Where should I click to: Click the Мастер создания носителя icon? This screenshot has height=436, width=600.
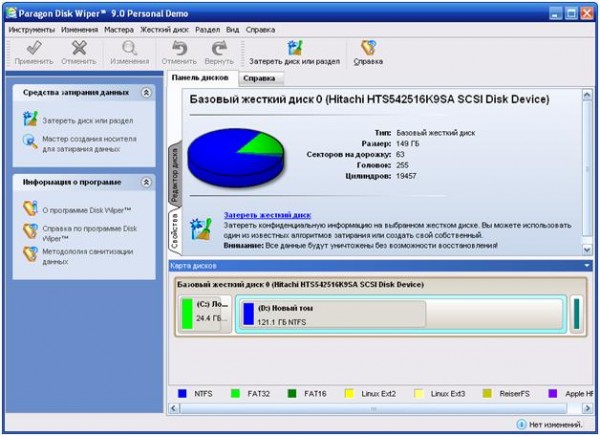coord(30,142)
